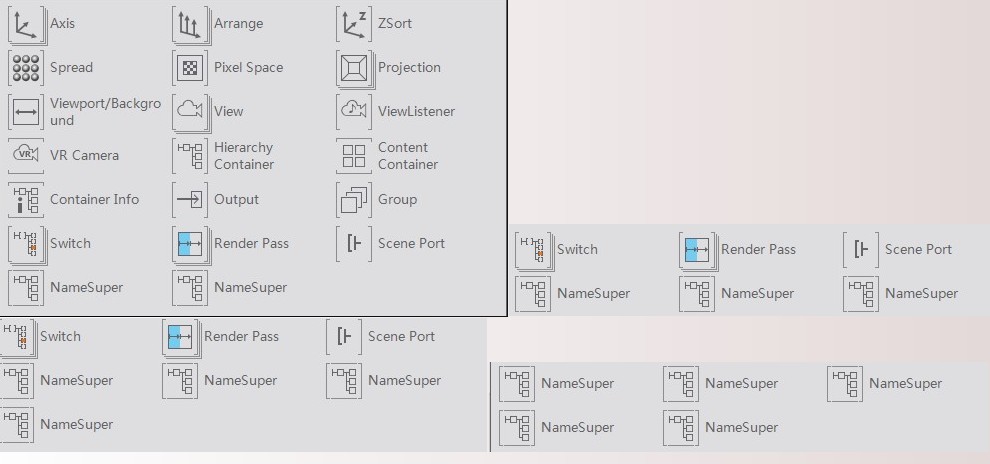990x464 pixels.
Task: Click the Group plugin icon
Action: 354,200
